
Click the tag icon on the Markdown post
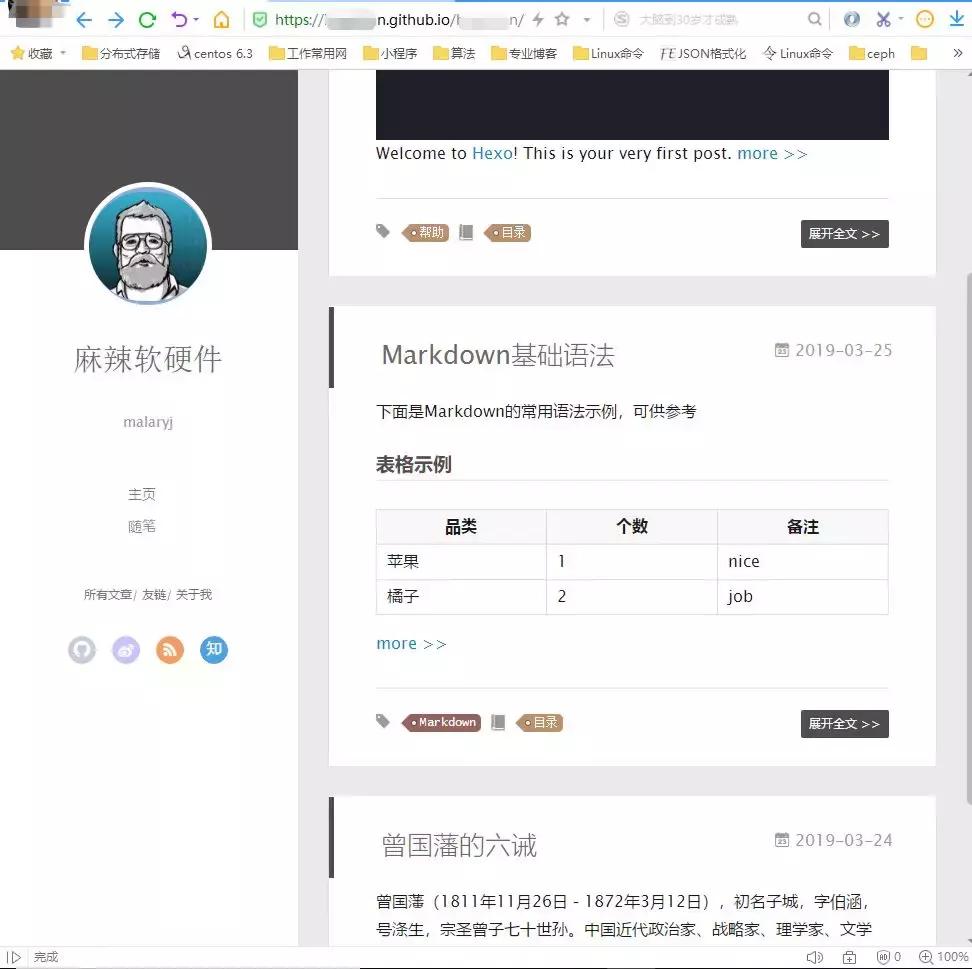click(x=382, y=722)
